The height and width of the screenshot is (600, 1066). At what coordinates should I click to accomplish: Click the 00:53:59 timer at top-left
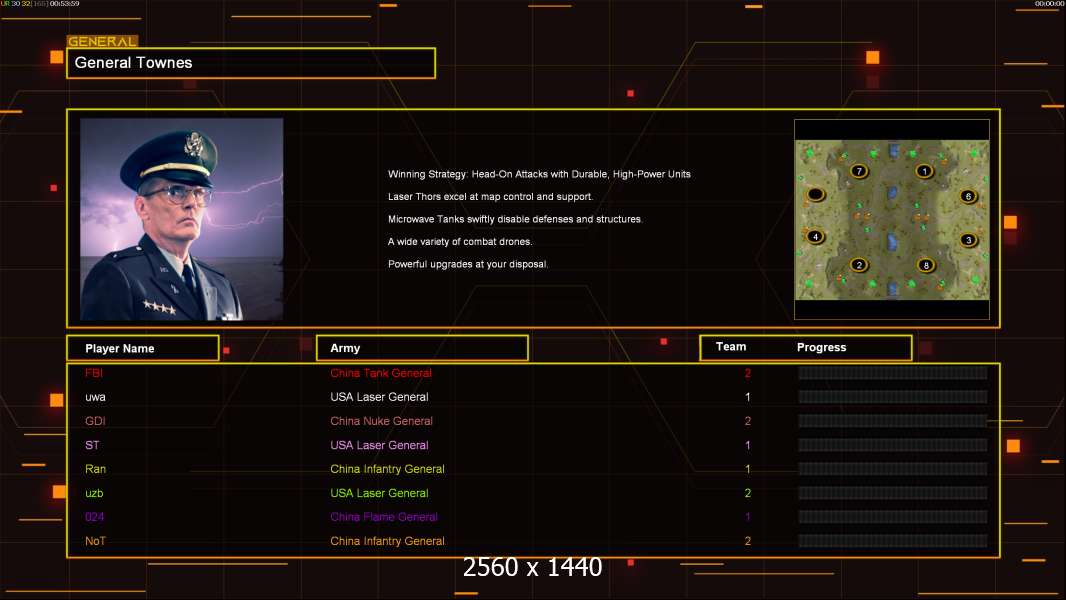[x=65, y=3]
